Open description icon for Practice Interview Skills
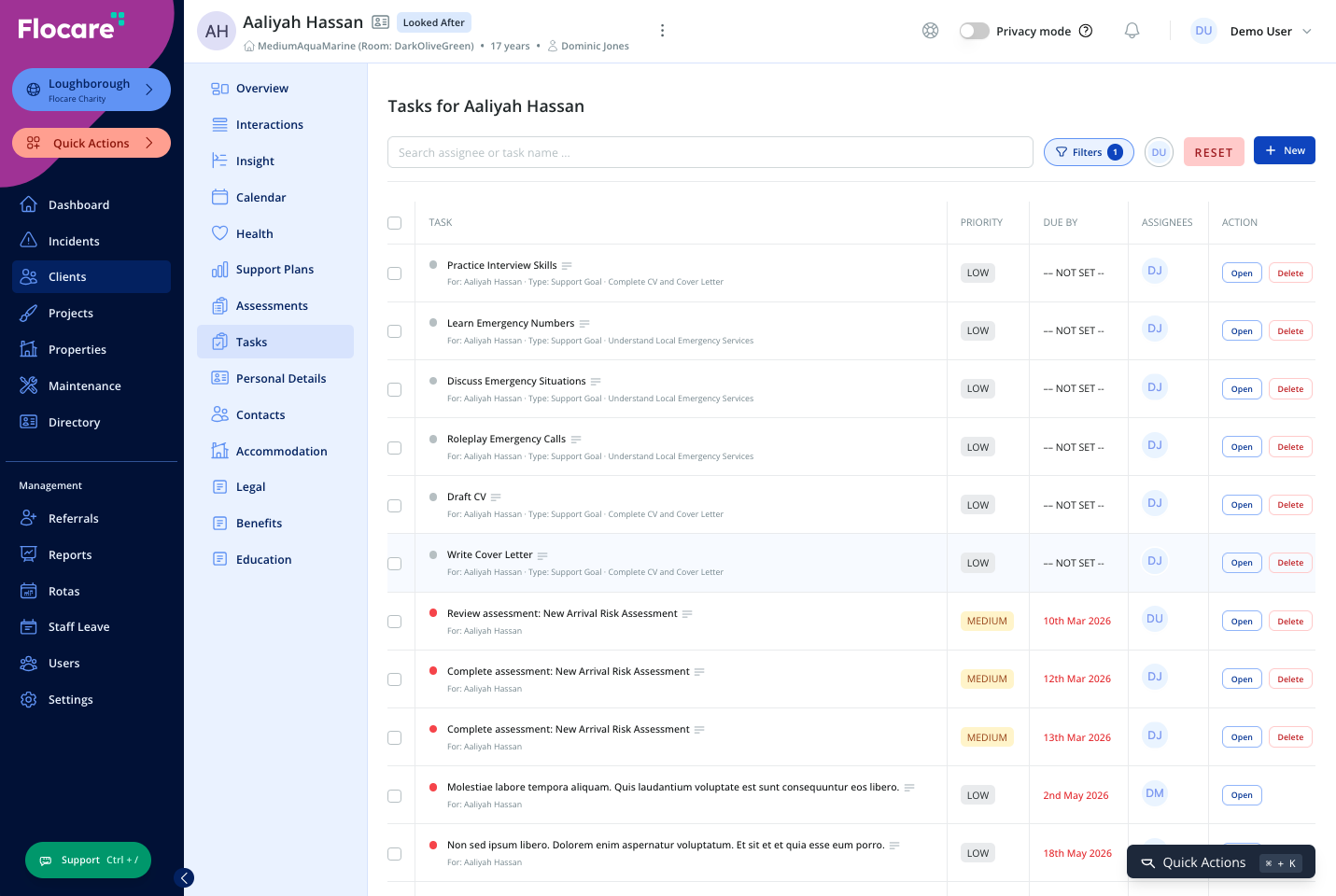Screen dimensions: 1336x896 click(567, 266)
